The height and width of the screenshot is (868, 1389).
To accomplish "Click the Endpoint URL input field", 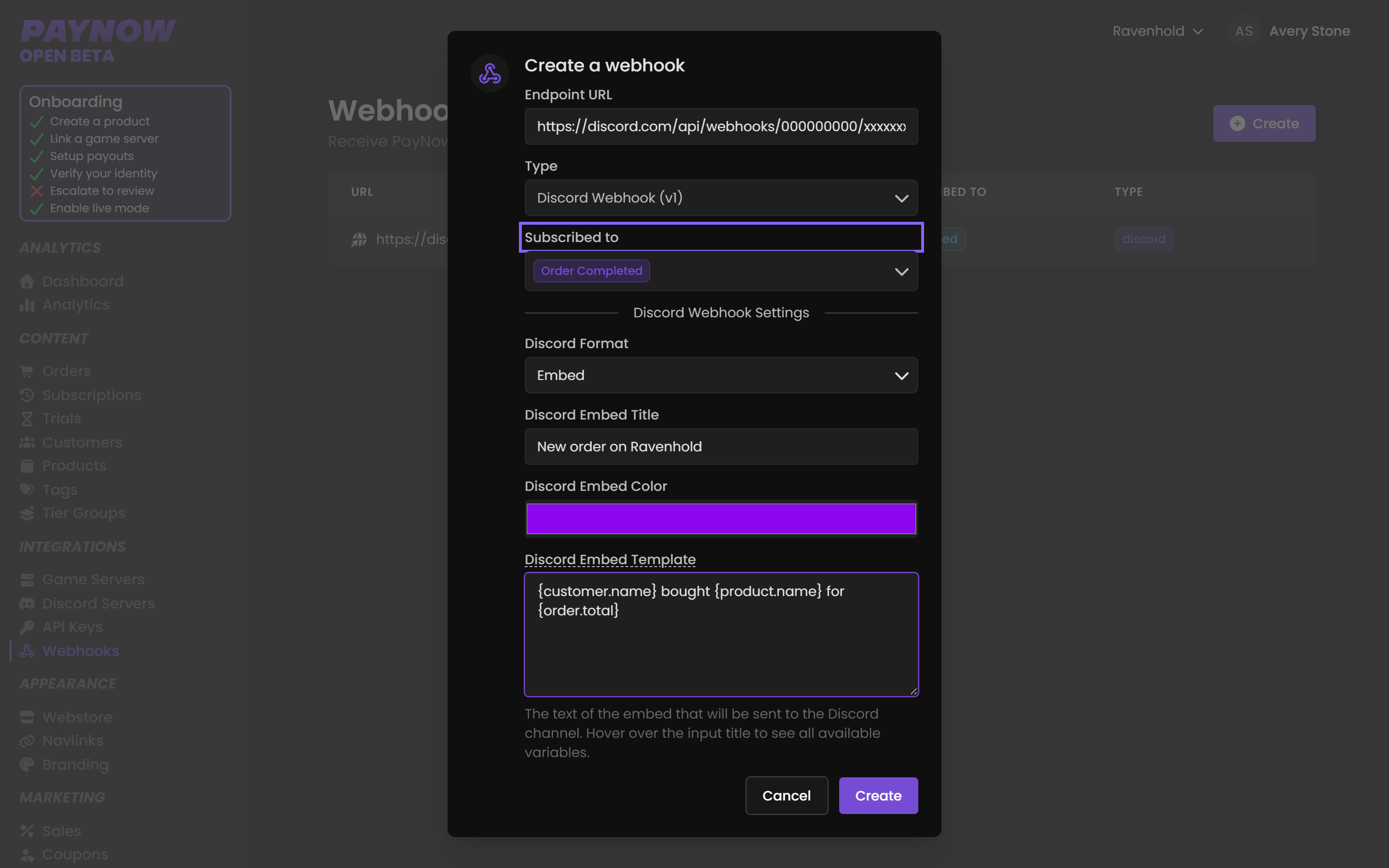I will point(721,126).
